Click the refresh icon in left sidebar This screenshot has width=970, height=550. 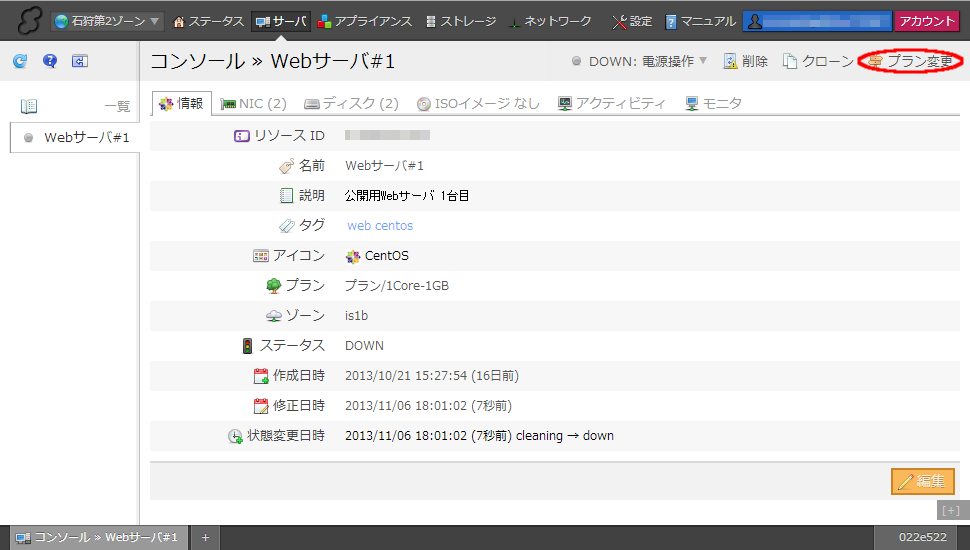coord(20,61)
